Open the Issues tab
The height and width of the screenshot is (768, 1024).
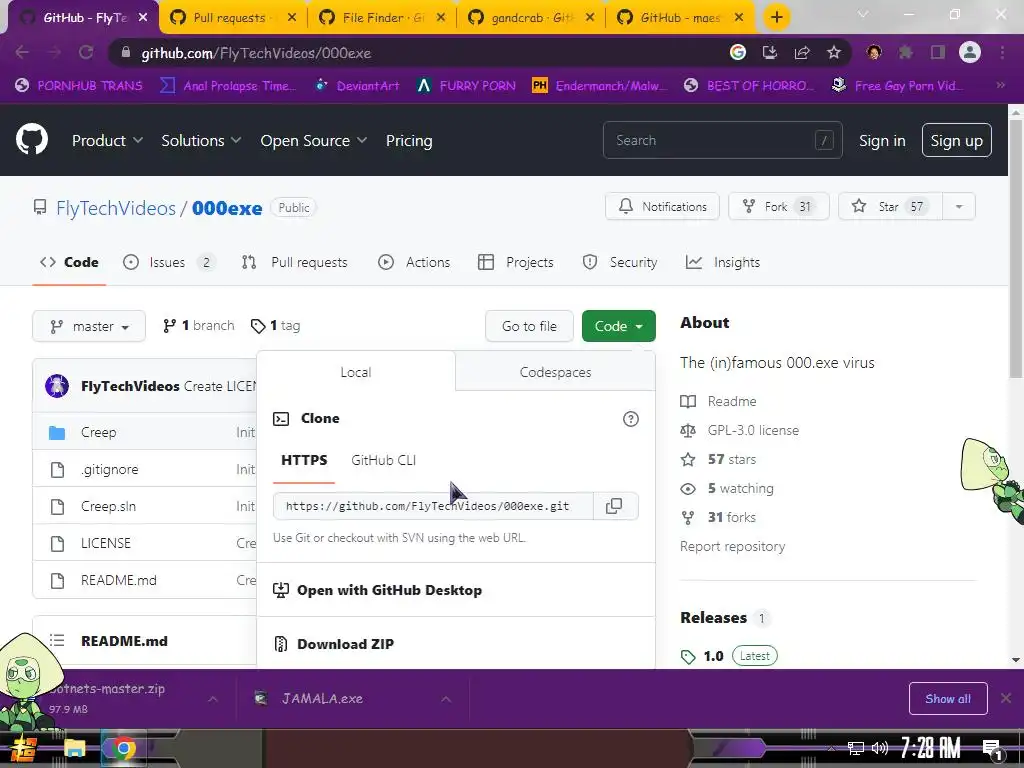[x=169, y=263]
